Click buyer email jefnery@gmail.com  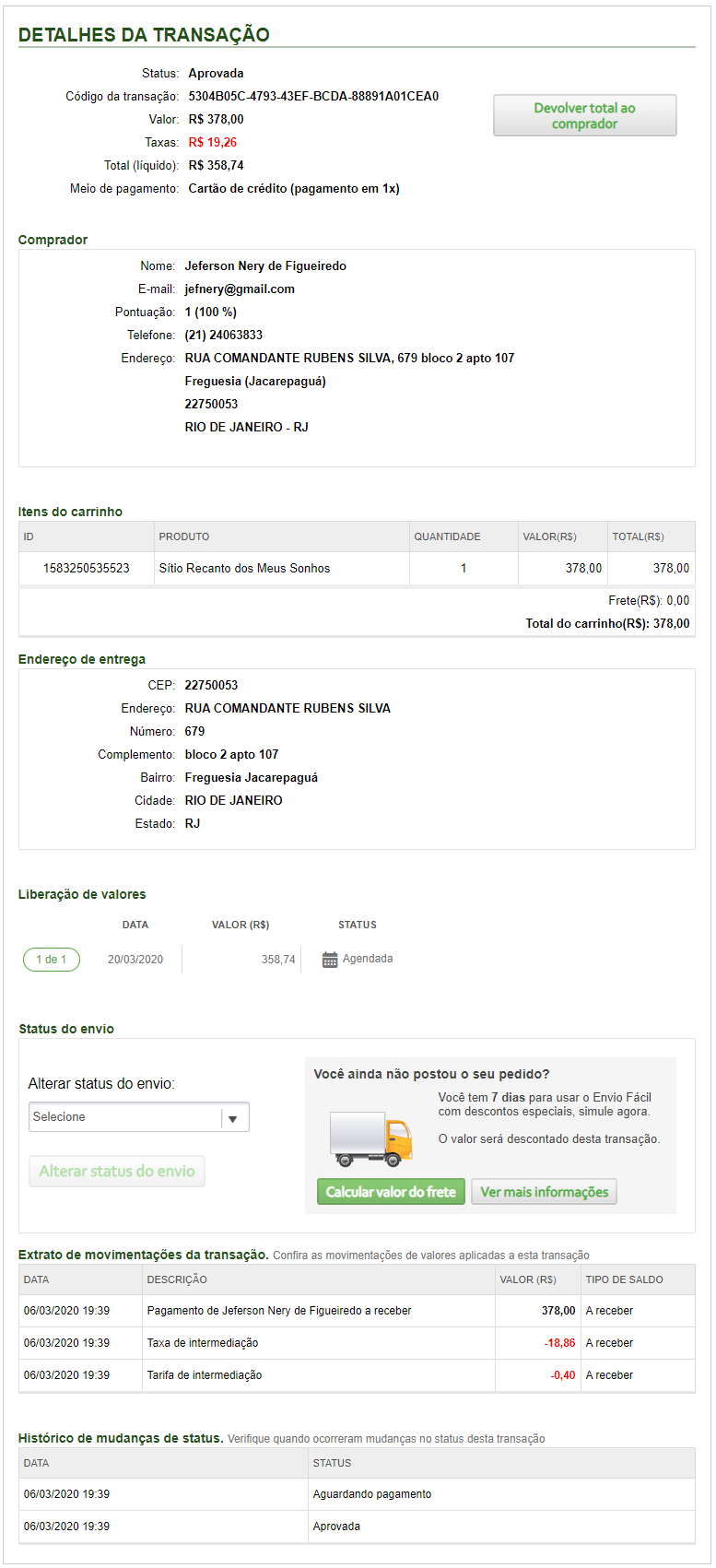240,289
